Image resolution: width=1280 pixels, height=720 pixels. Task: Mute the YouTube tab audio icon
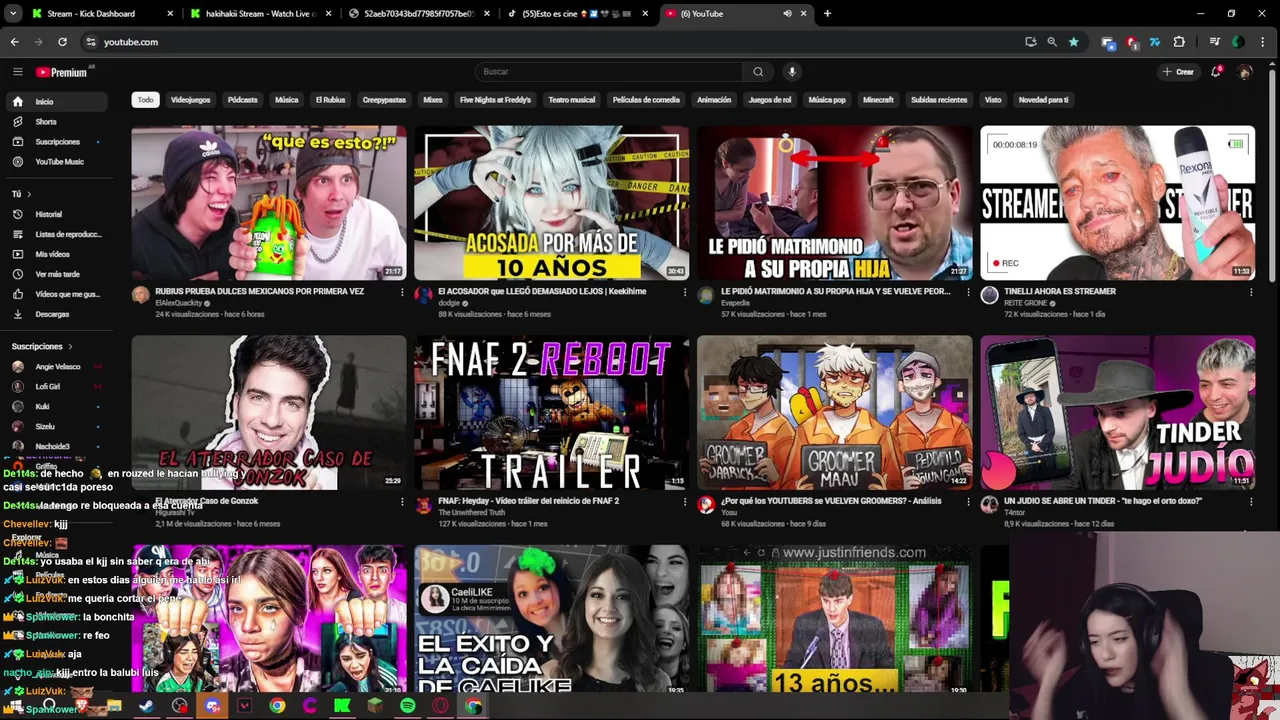tap(787, 14)
